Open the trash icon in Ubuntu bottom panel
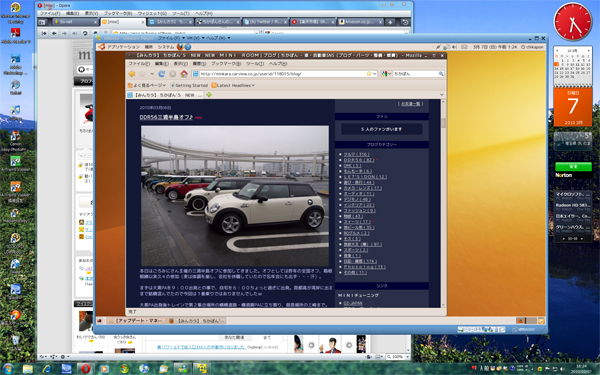This screenshot has height=375, width=600. click(x=541, y=321)
